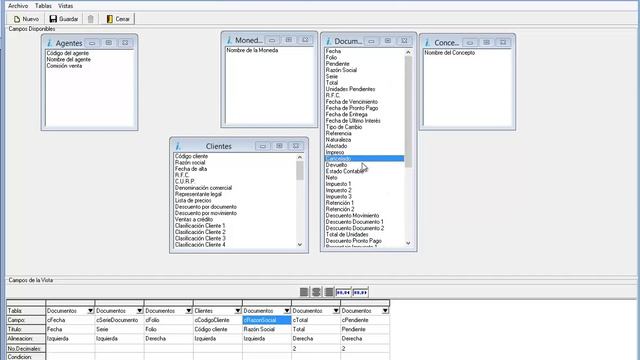Click the Docum... list scroll-up arrow

coord(408,52)
